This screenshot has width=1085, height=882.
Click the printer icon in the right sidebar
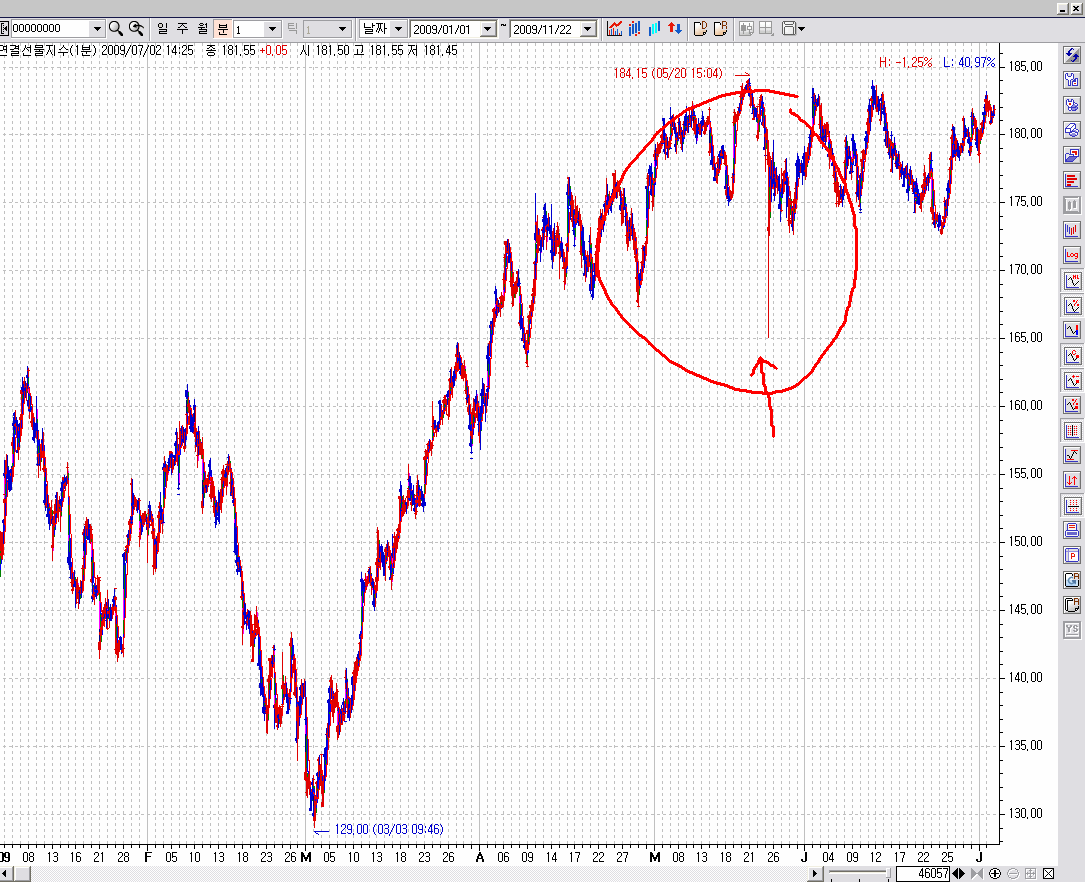[1072, 530]
